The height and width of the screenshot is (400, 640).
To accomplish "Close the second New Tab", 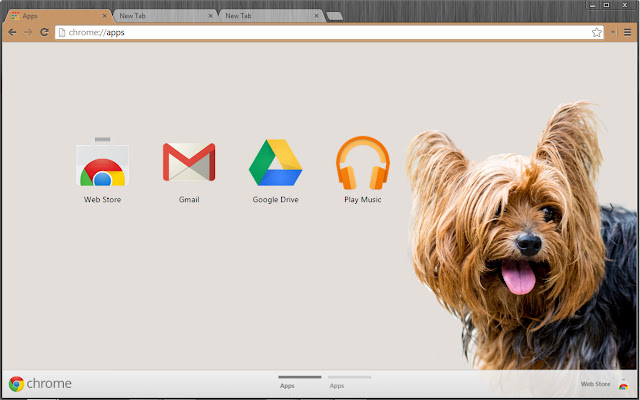I will [x=316, y=16].
